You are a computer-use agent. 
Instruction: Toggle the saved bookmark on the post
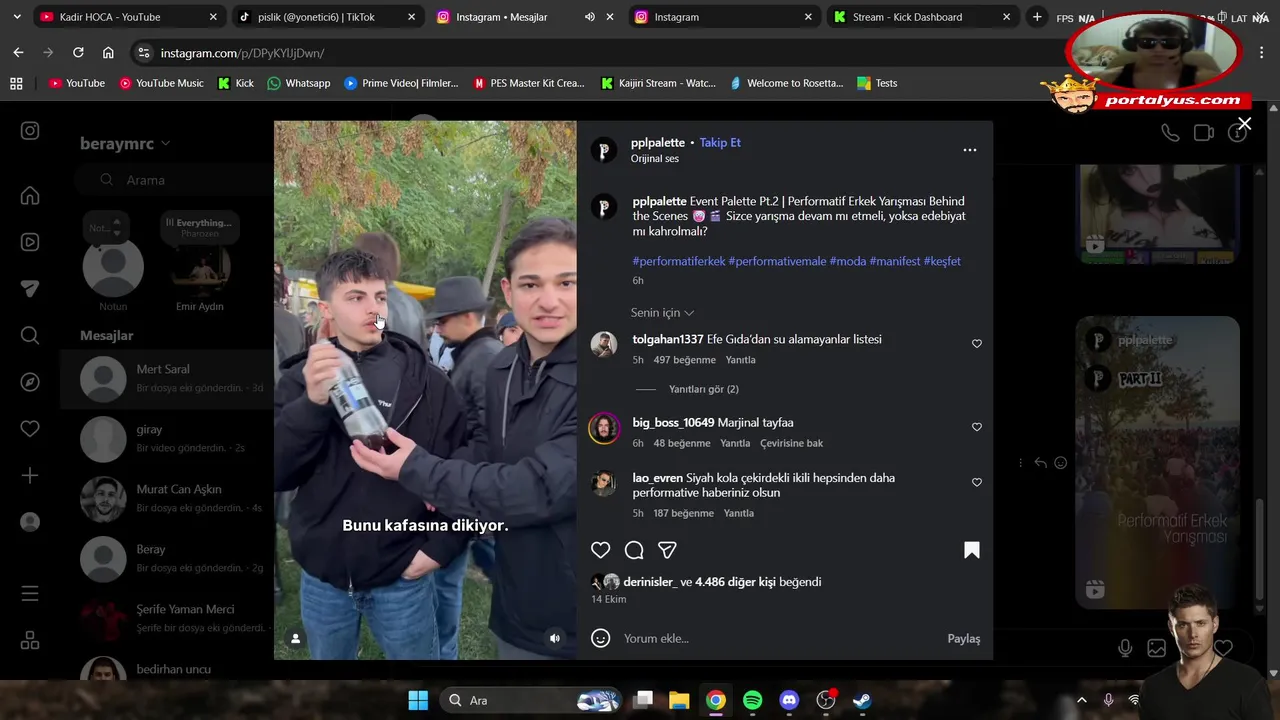click(x=971, y=550)
